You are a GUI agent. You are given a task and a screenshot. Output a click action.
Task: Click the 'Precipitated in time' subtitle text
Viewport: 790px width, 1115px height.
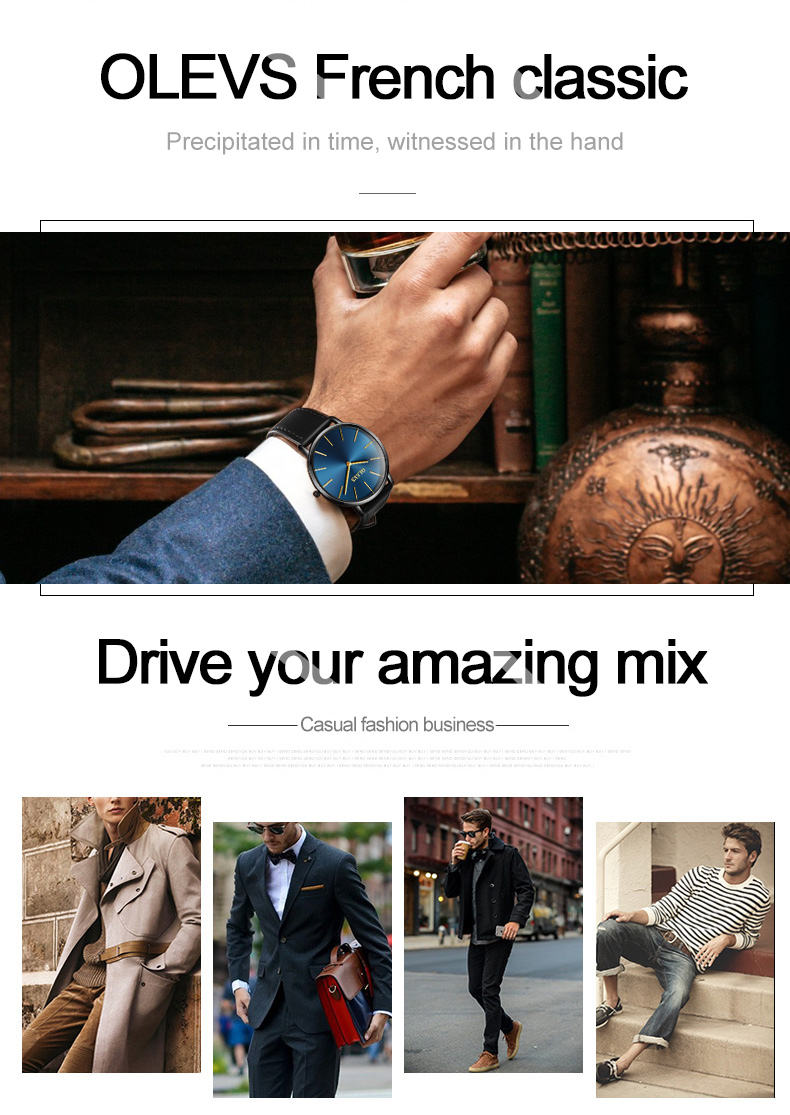395,142
